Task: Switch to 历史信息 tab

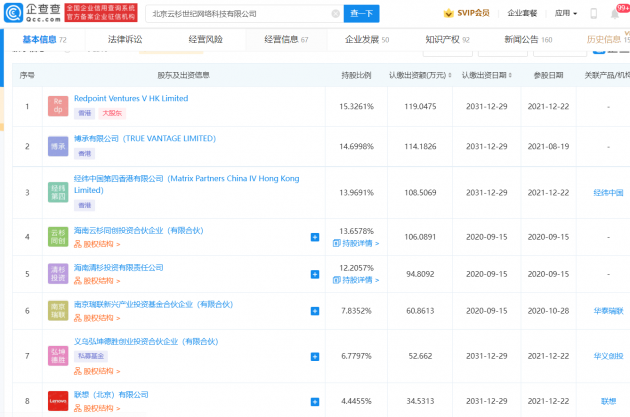Action: 608,39
